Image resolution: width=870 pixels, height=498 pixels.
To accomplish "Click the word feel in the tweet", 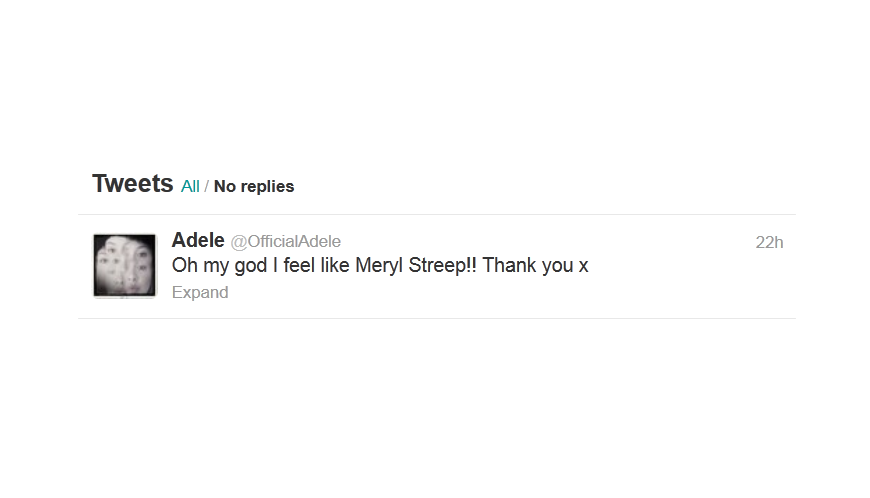I will tap(302, 266).
